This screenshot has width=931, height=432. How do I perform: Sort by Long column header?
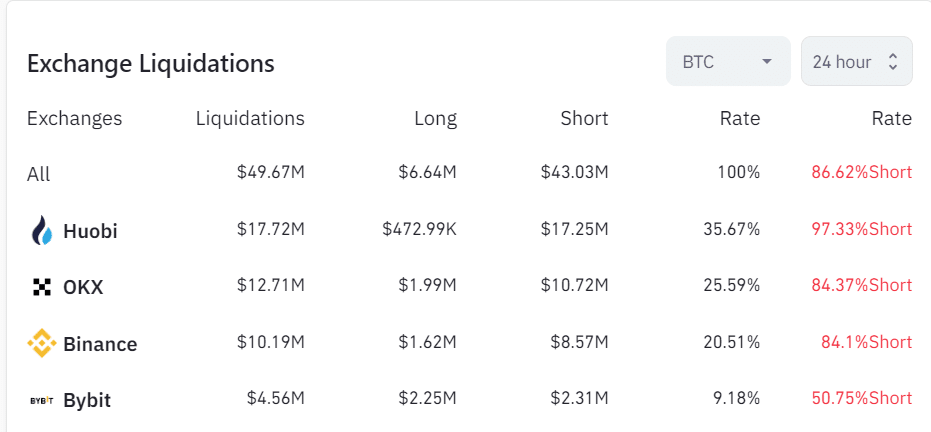tap(435, 118)
